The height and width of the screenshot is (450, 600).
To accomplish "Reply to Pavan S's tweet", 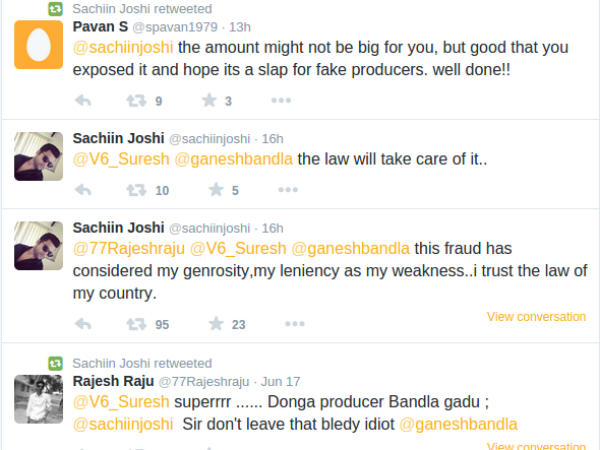I will 84,100.
